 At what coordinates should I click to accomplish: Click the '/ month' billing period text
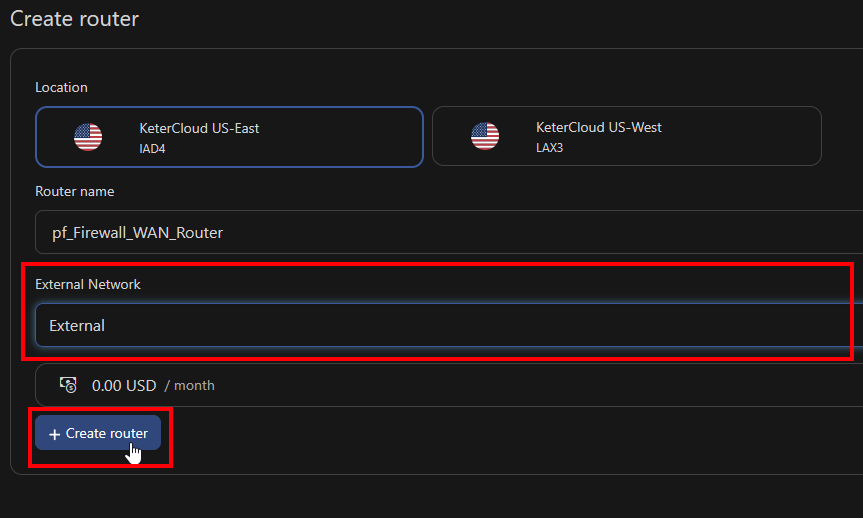point(190,385)
